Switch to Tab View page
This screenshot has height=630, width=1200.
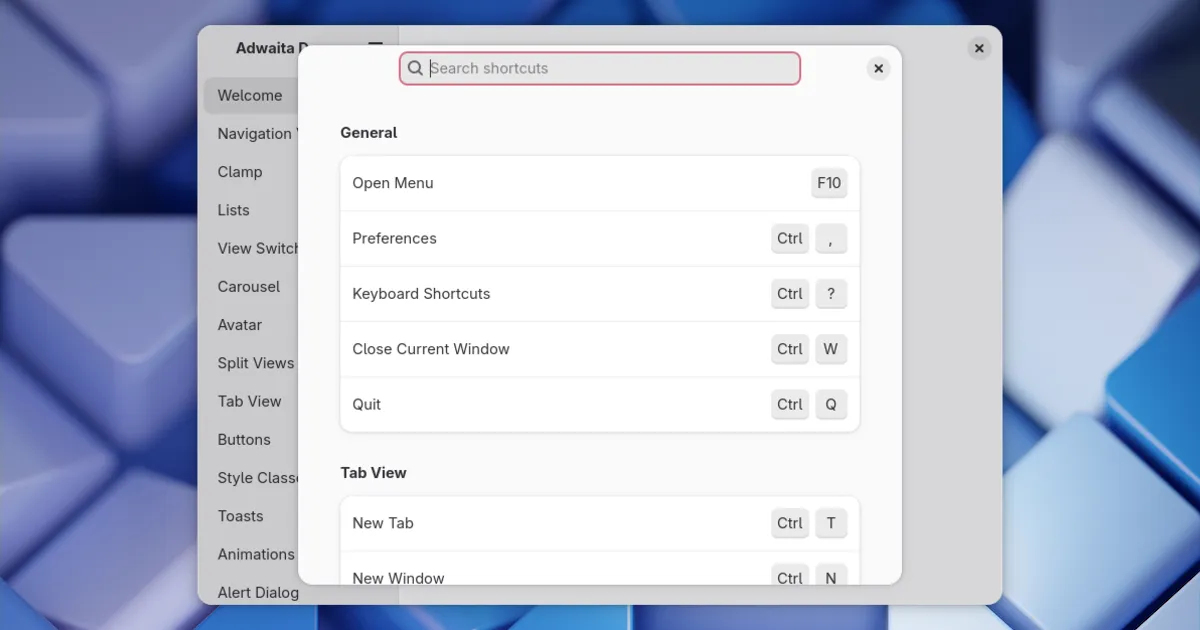click(x=250, y=401)
